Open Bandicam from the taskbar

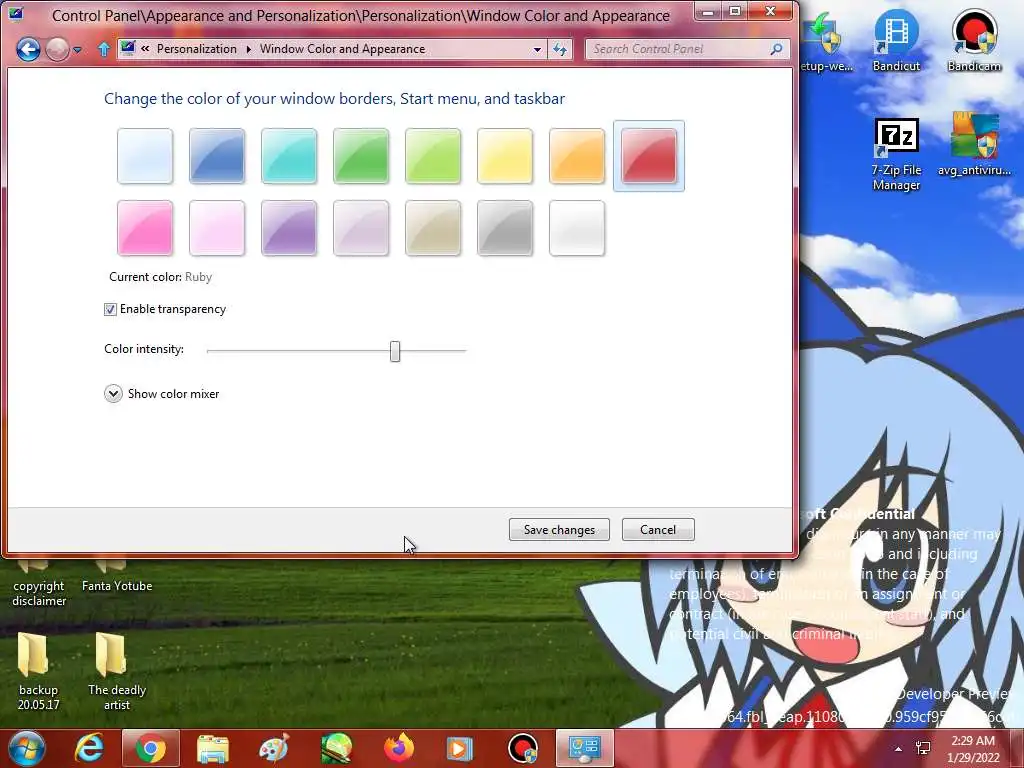pyautogui.click(x=522, y=748)
